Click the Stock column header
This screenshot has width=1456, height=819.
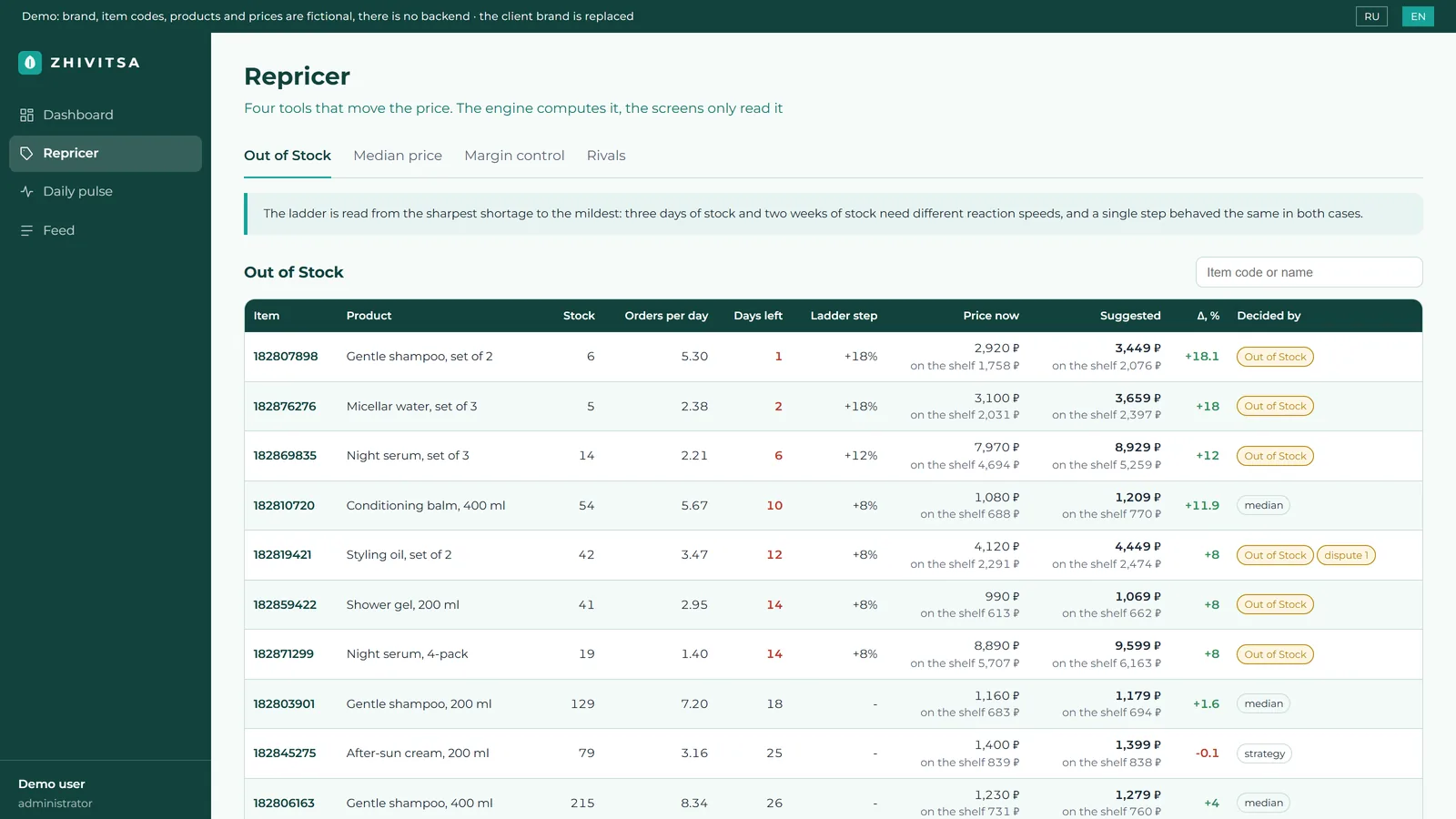pos(579,316)
